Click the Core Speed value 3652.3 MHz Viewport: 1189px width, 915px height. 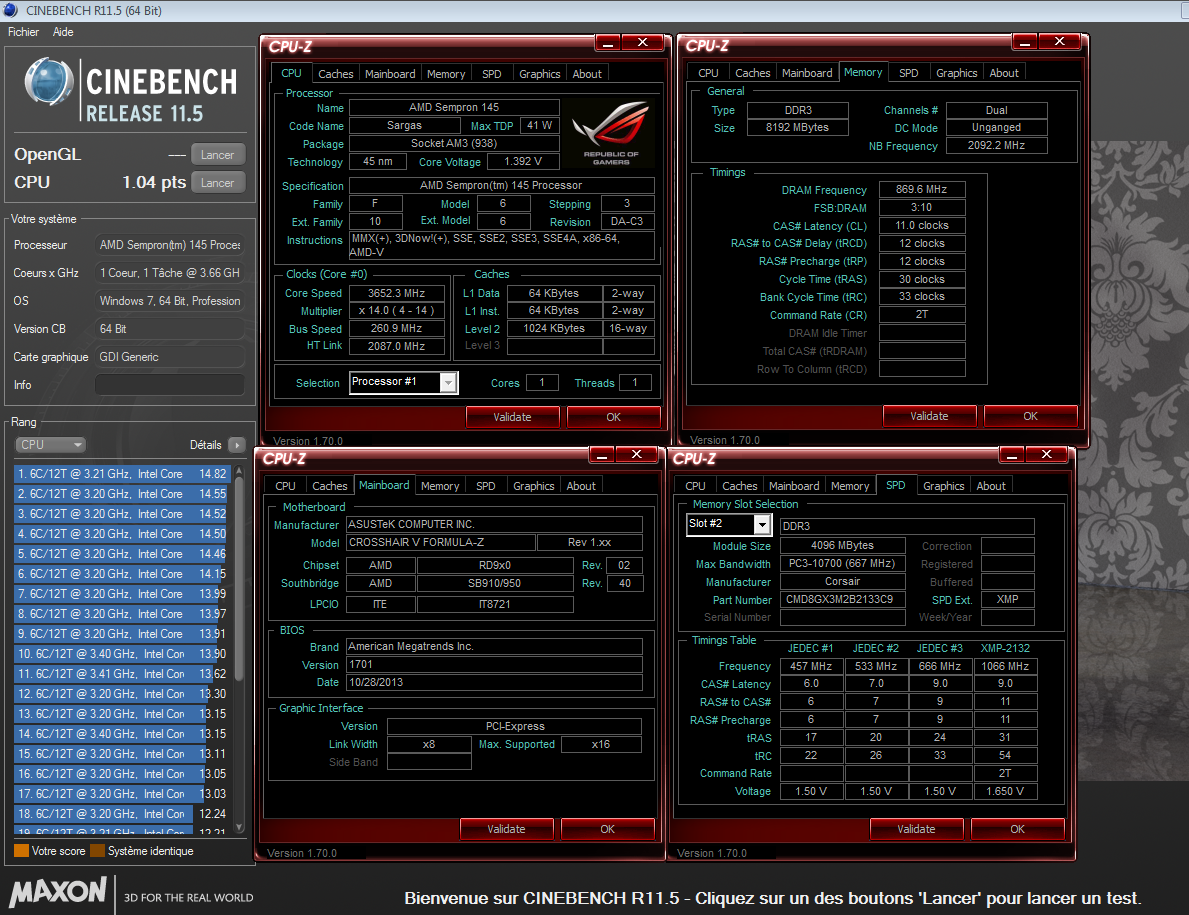coord(397,293)
